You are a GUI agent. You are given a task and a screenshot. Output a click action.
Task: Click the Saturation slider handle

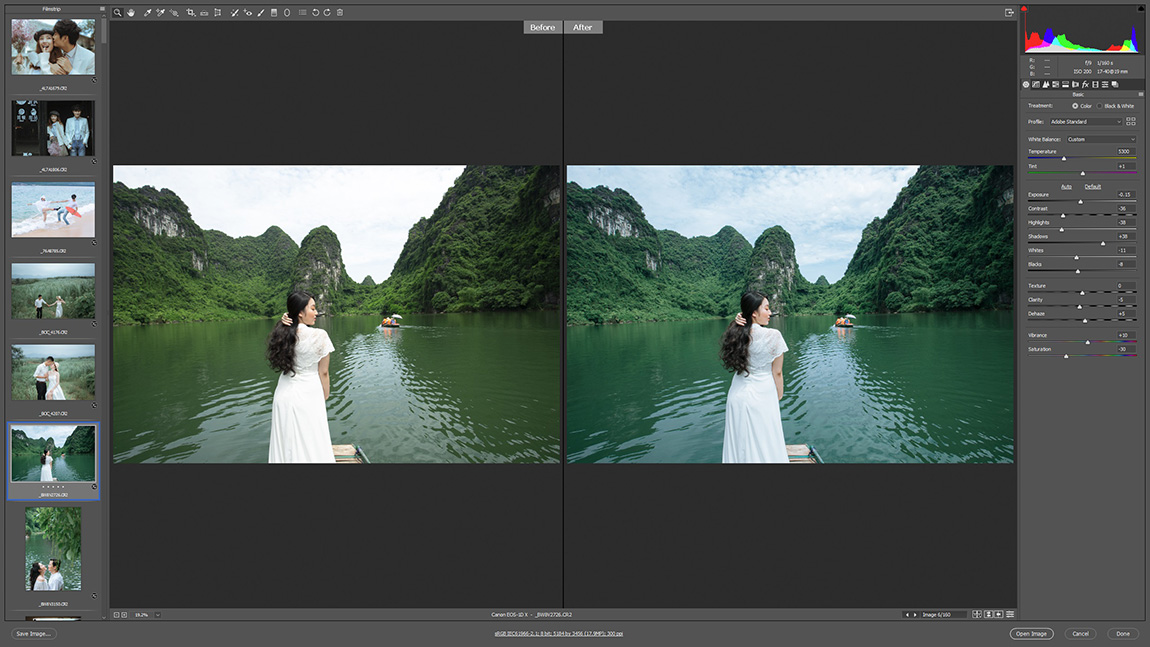(1066, 356)
